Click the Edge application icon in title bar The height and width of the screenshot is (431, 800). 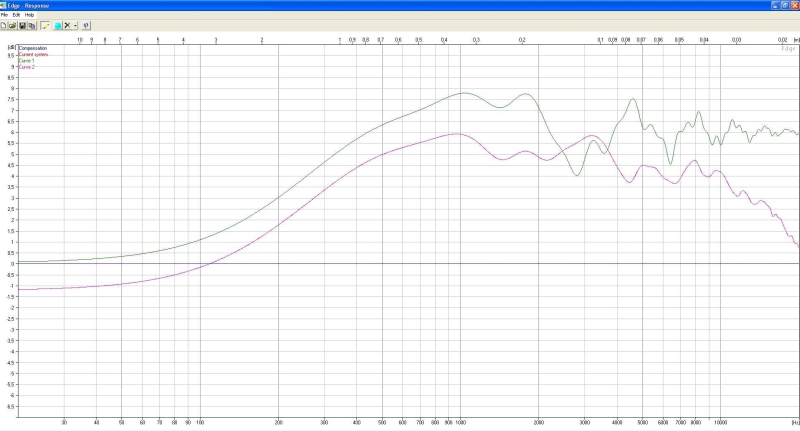(5, 5)
